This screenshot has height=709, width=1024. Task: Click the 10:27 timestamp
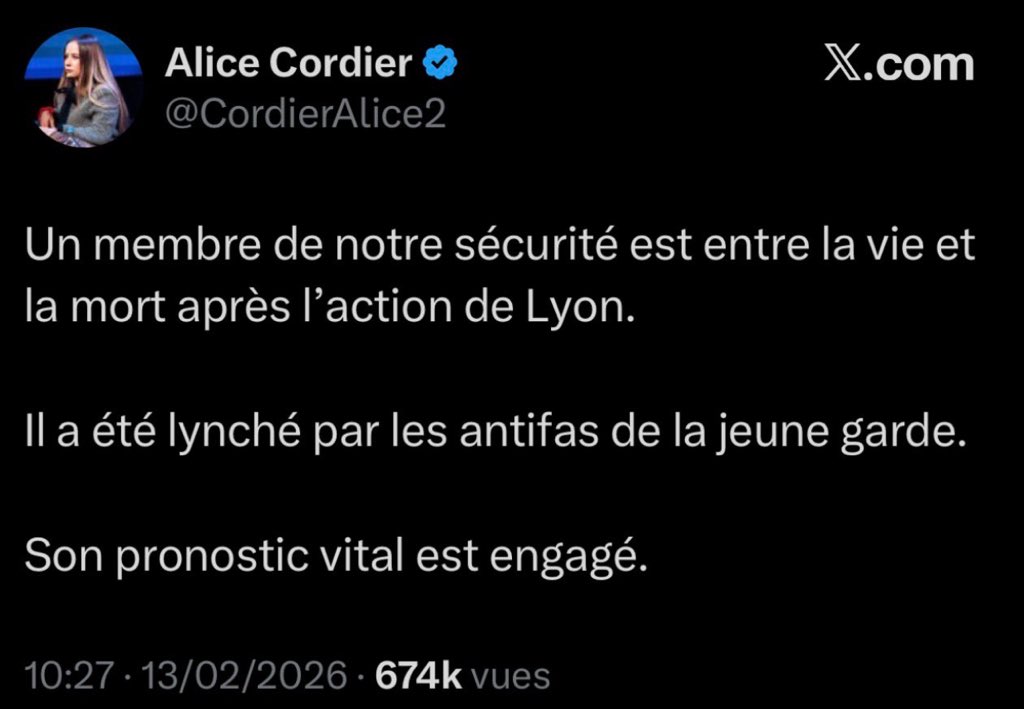coord(69,676)
